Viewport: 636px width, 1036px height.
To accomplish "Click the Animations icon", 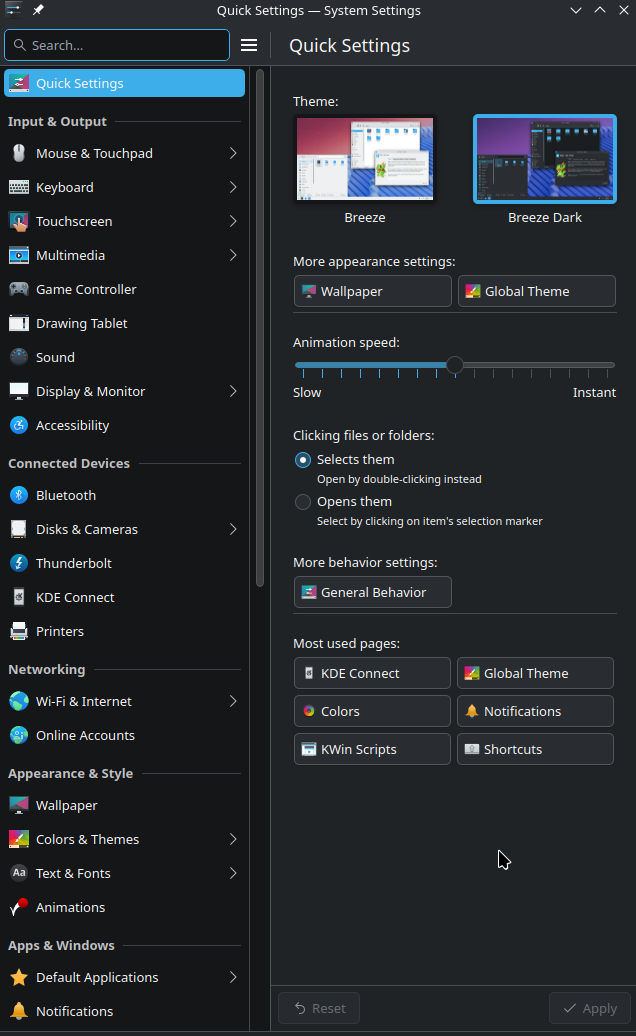I will [18, 908].
